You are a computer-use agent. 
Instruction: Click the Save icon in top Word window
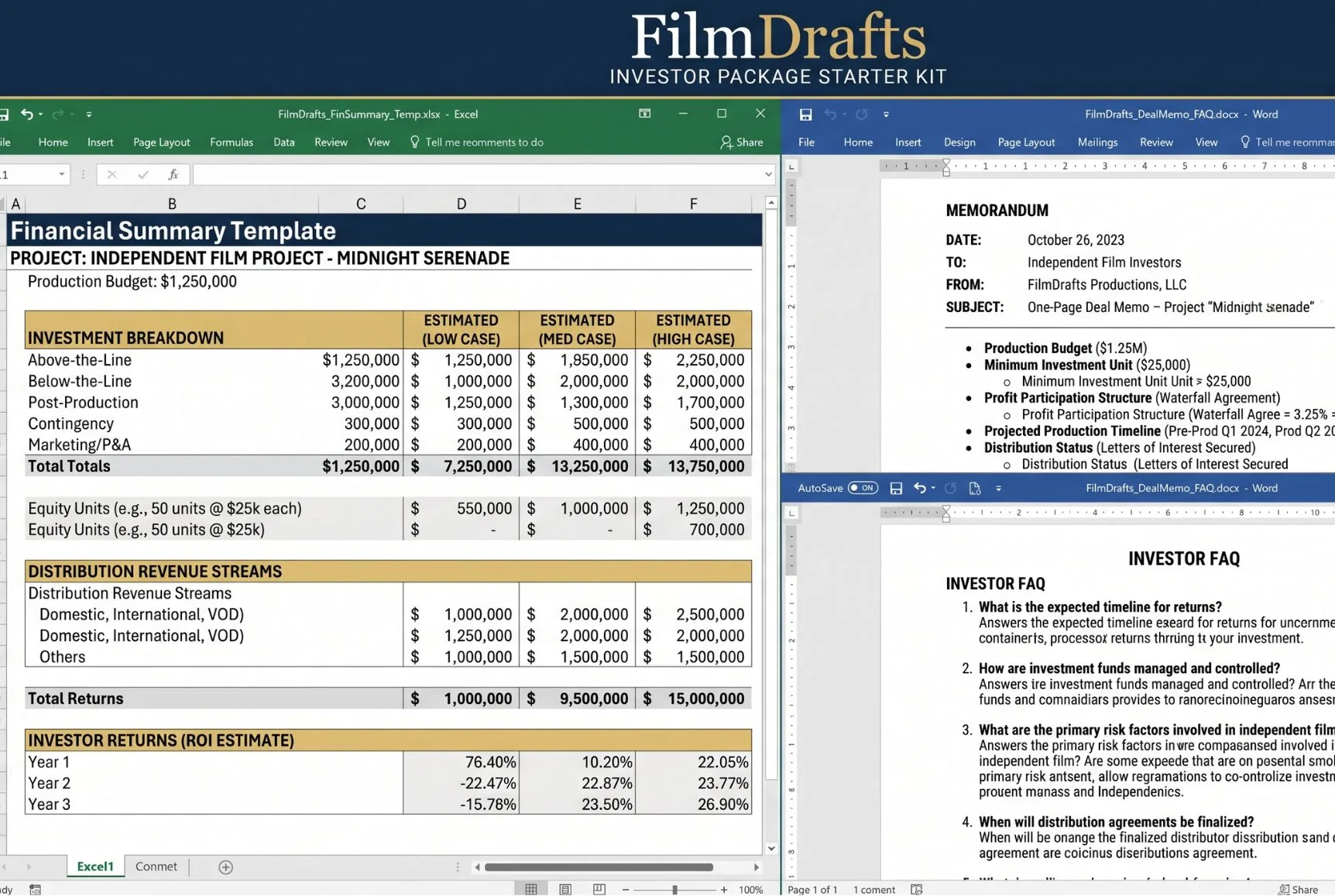point(806,115)
